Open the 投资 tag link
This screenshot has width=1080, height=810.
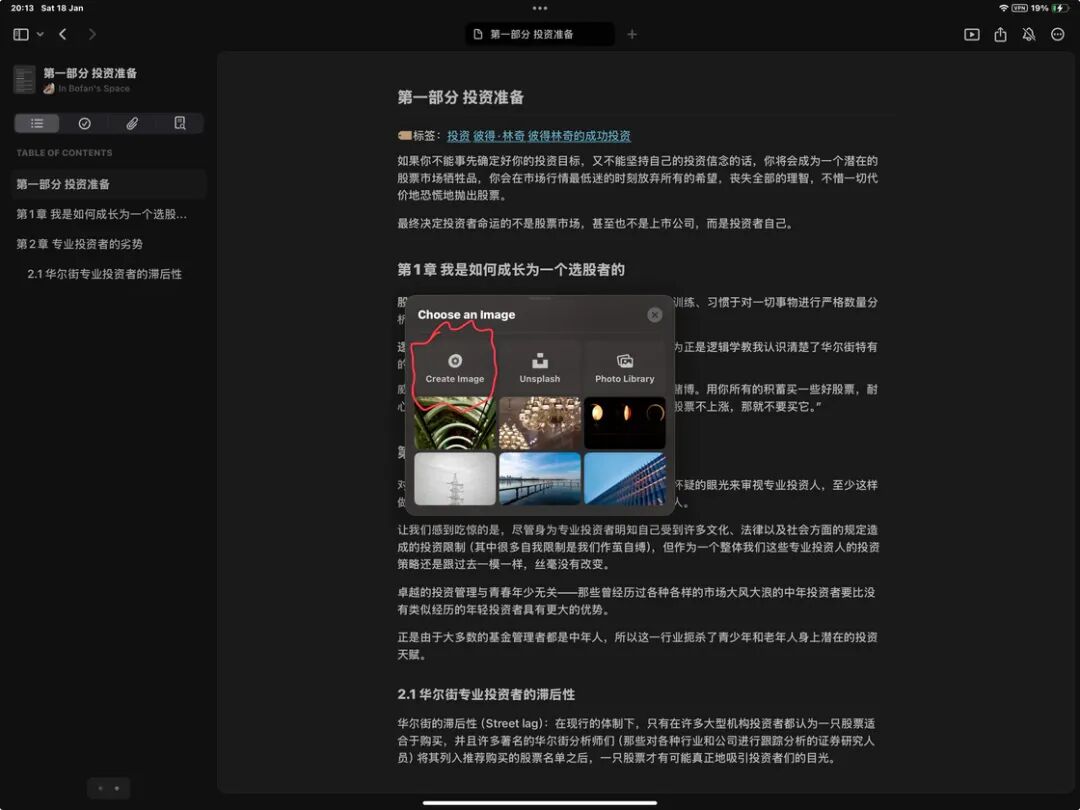458,136
